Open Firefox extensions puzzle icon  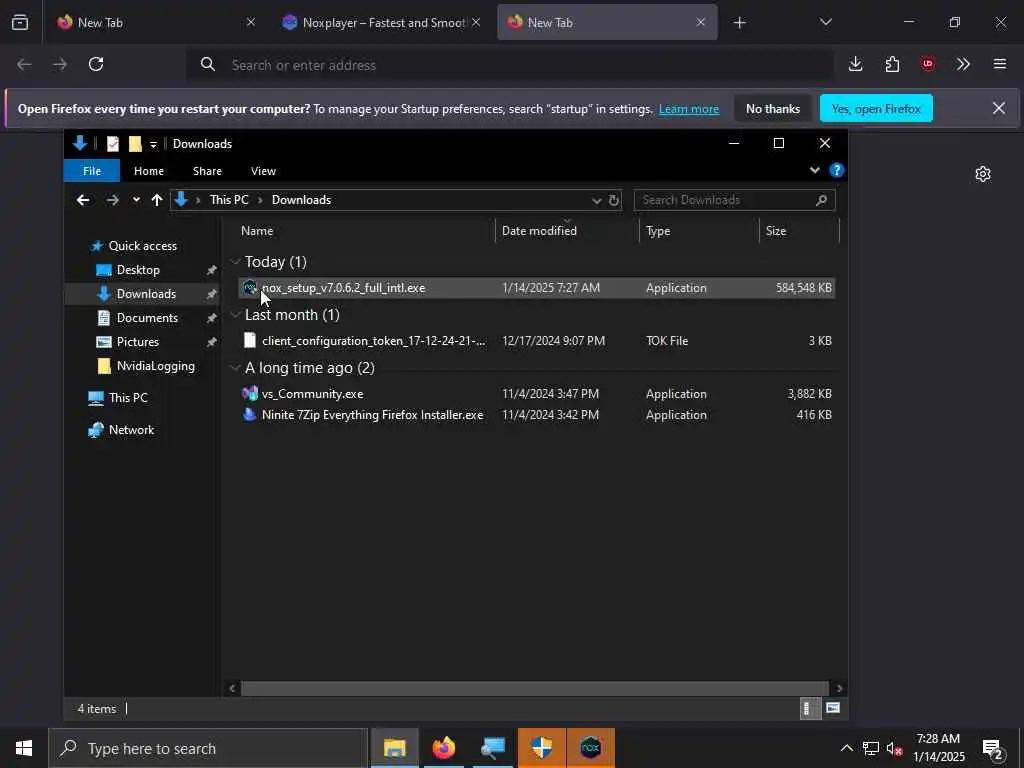[x=892, y=64]
